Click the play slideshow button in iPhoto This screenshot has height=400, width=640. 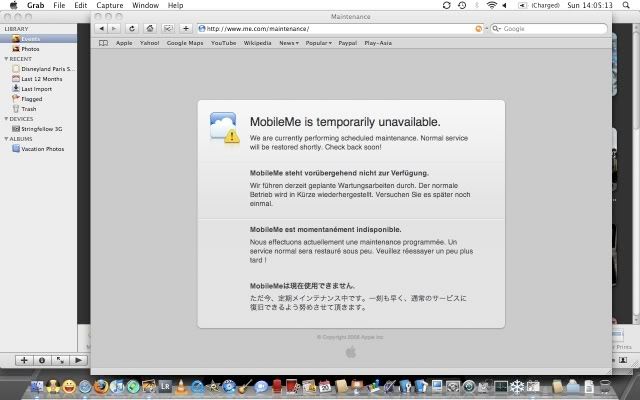point(78,359)
